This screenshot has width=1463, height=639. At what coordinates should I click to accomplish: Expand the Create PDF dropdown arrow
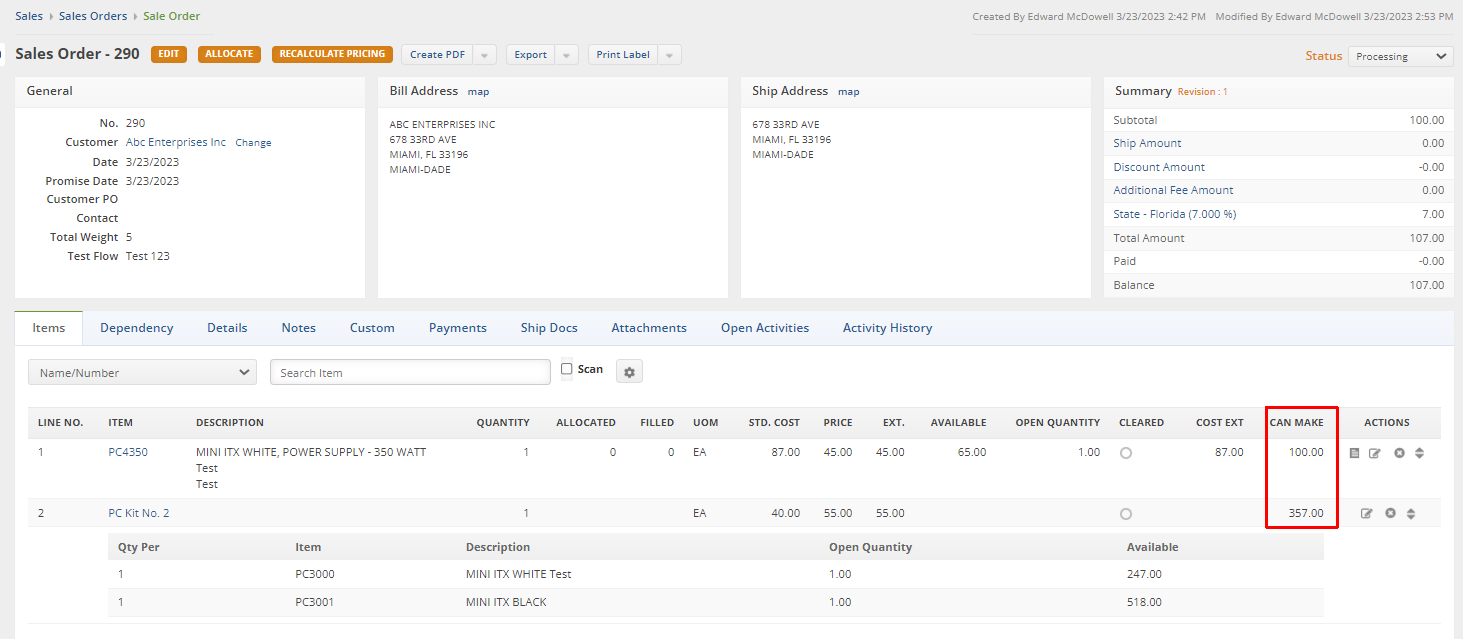(x=484, y=55)
